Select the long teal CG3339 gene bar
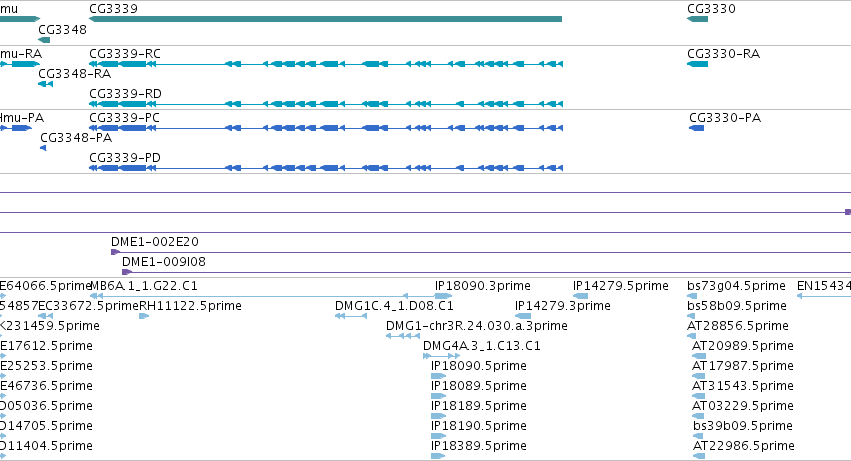Viewport: 851px width, 461px height. [x=325, y=19]
